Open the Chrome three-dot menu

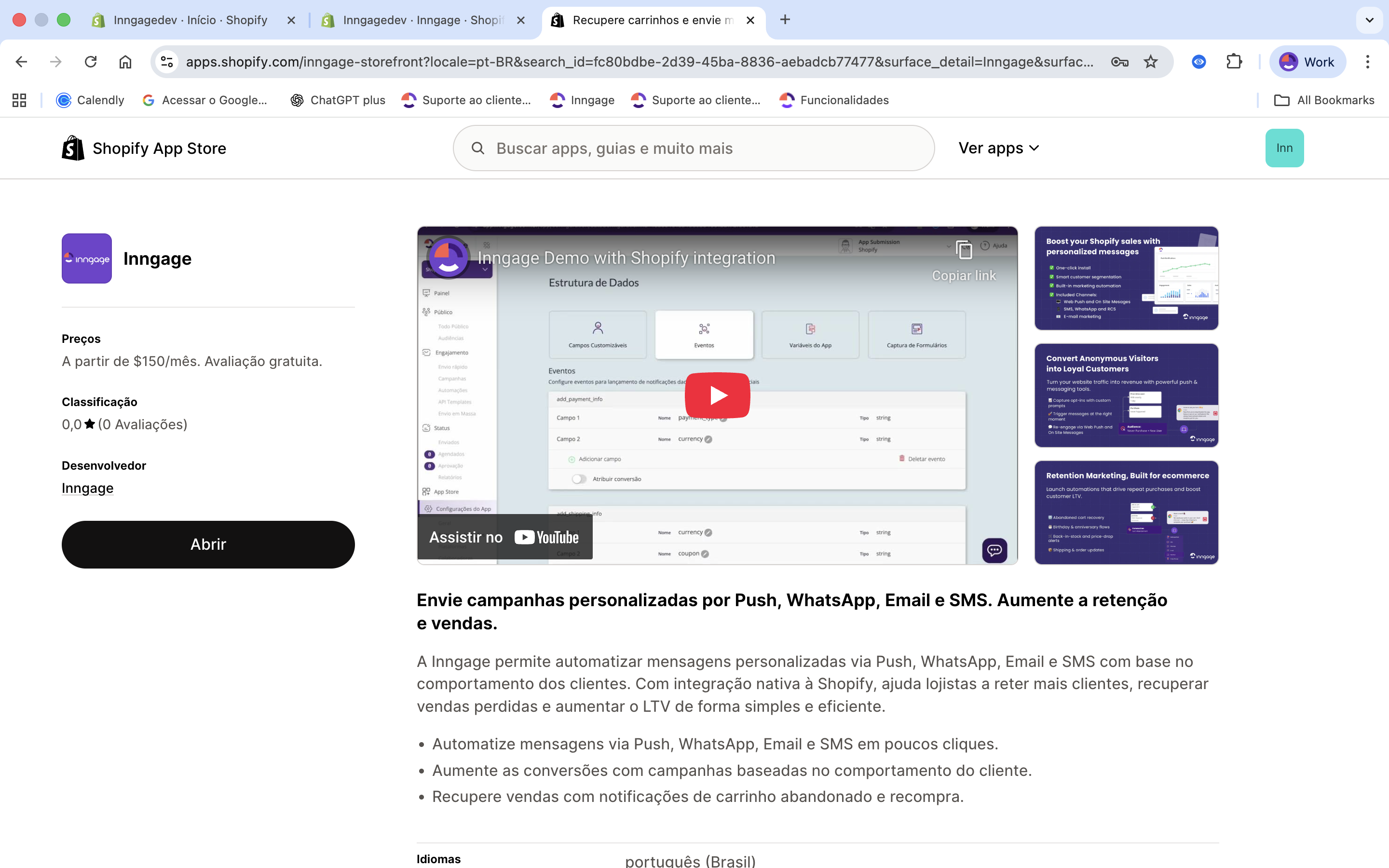click(x=1367, y=62)
